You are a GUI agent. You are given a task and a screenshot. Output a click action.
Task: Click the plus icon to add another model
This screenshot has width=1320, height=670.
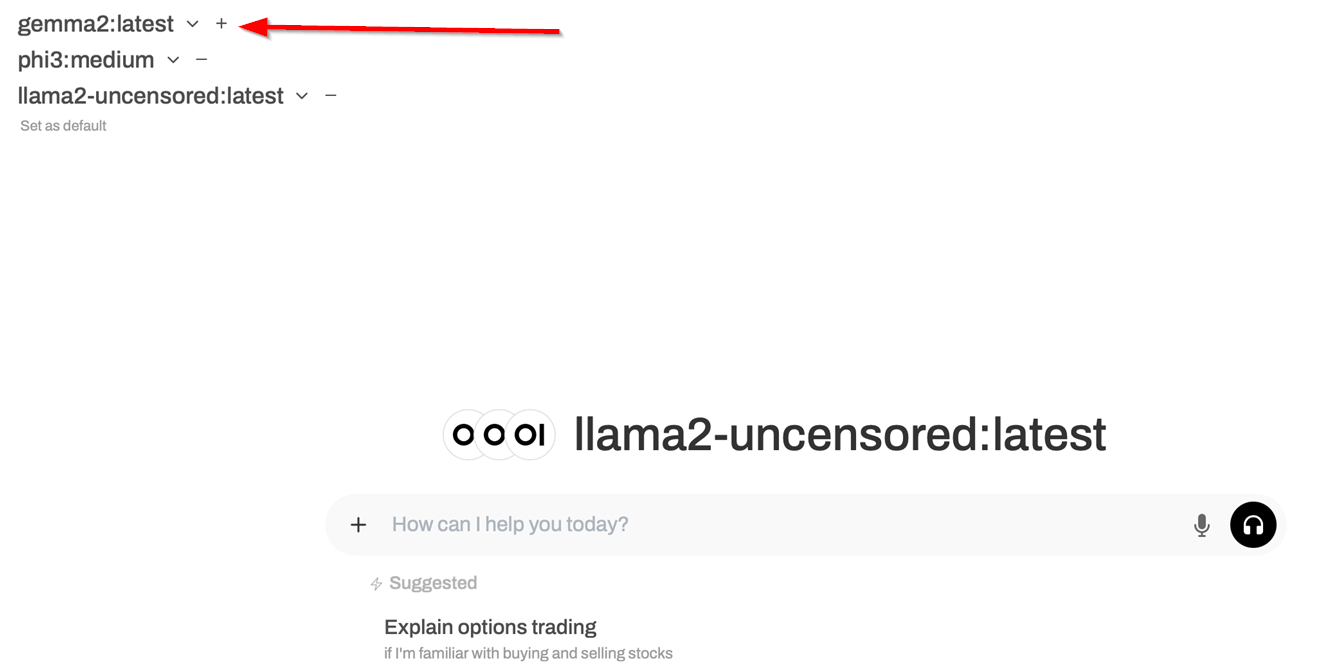(x=221, y=24)
